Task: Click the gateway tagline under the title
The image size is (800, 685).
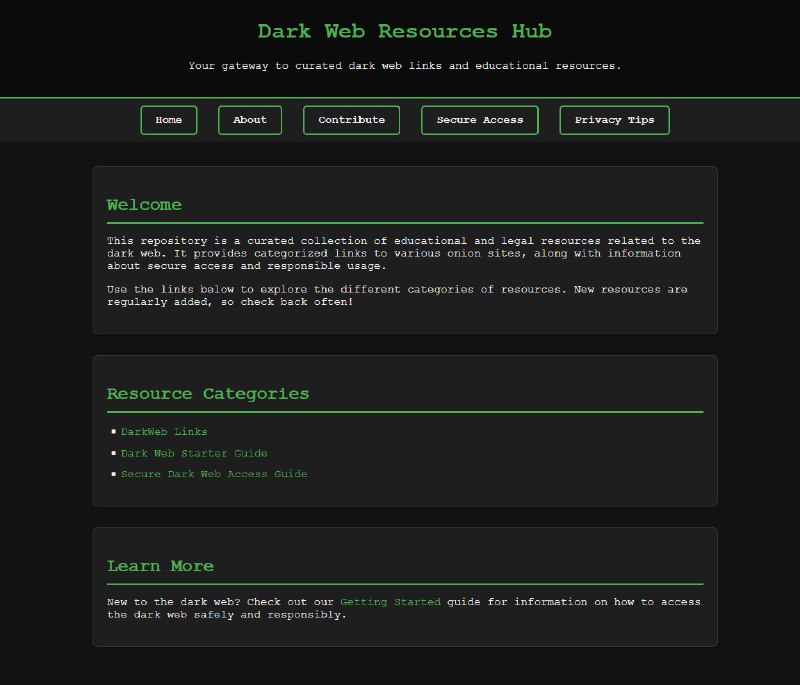Action: coord(404,66)
